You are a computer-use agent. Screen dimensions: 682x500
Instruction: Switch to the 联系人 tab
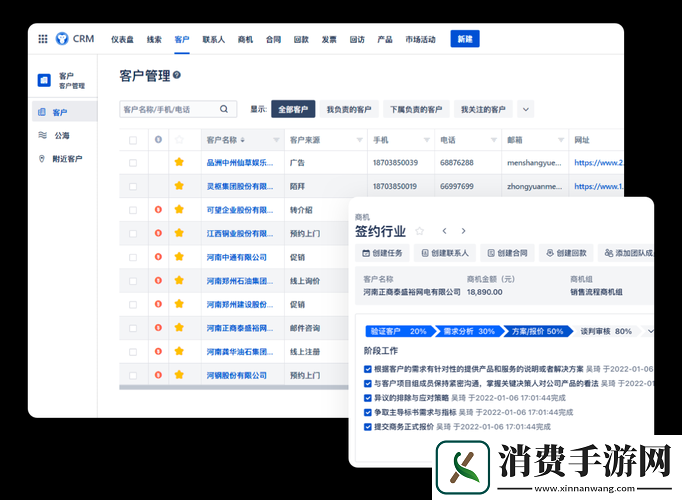click(214, 40)
